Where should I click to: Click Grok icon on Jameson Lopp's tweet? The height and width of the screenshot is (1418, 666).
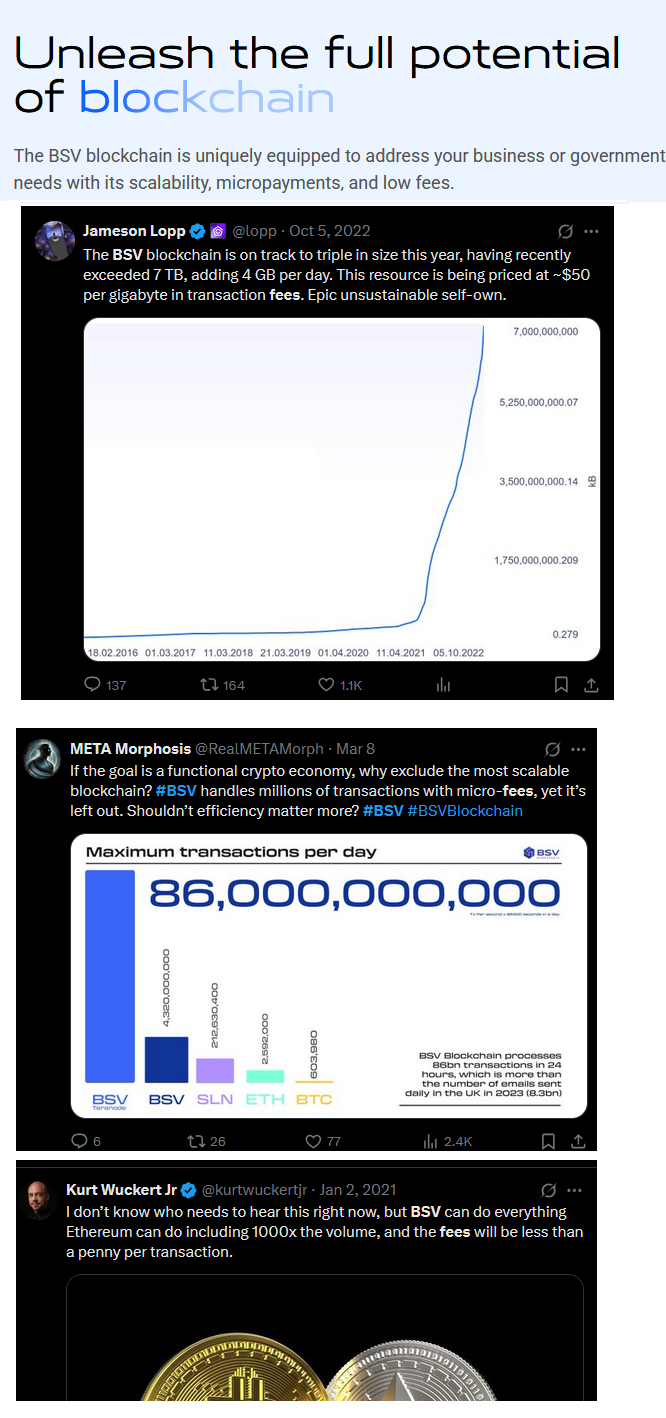565,231
